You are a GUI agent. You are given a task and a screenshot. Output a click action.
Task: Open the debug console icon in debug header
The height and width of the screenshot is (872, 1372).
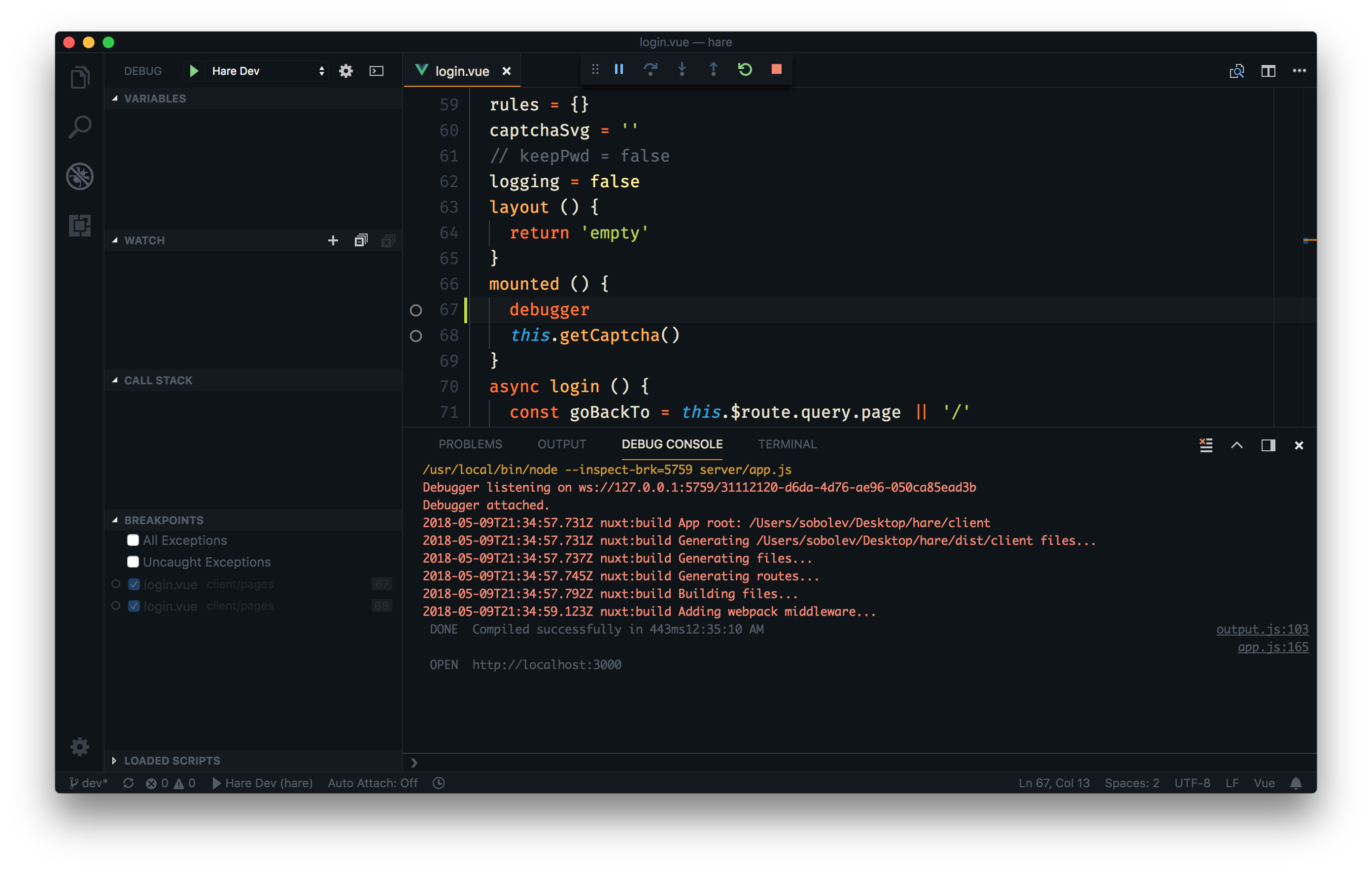(377, 70)
